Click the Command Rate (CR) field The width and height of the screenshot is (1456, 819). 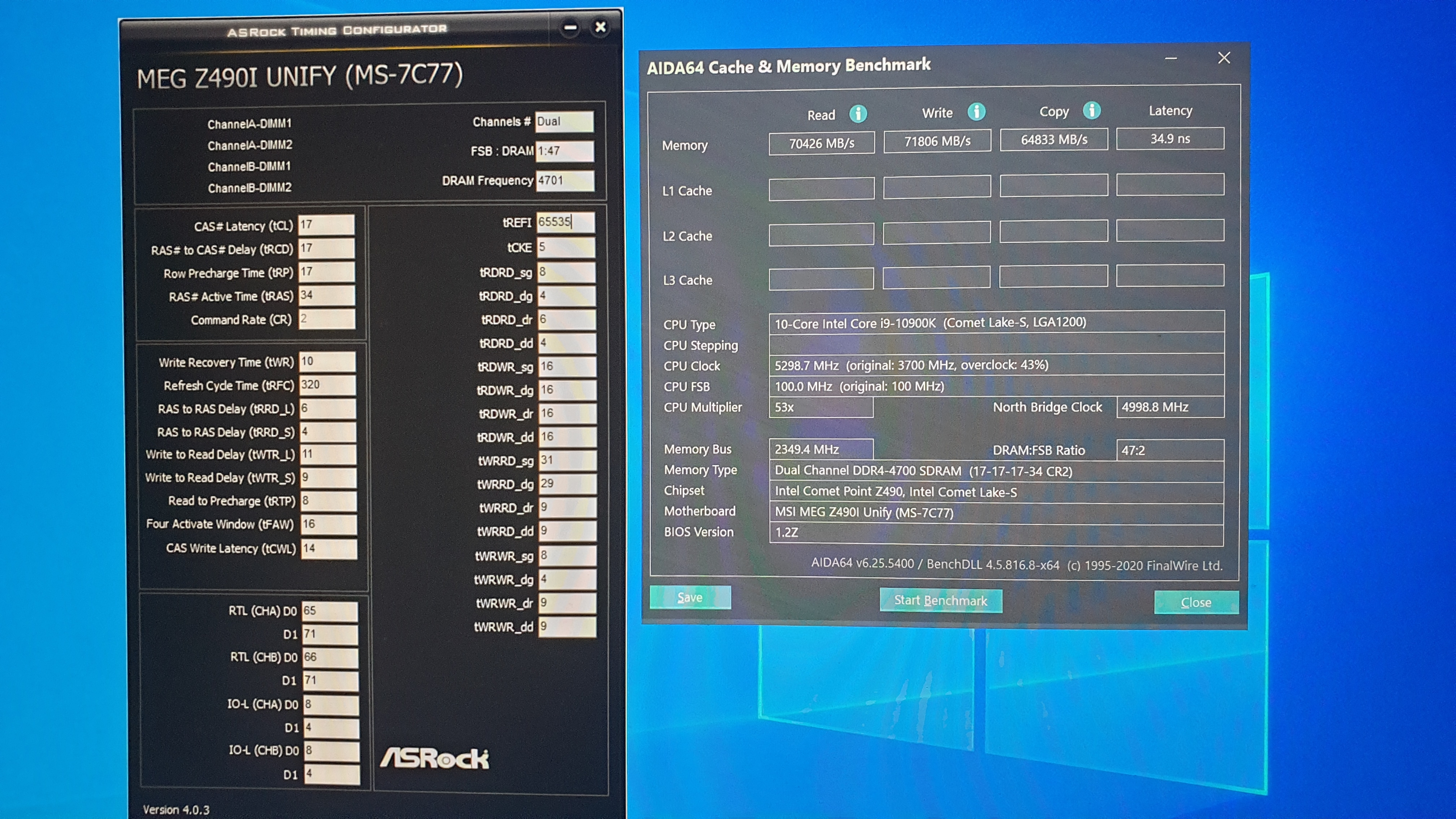tap(327, 319)
